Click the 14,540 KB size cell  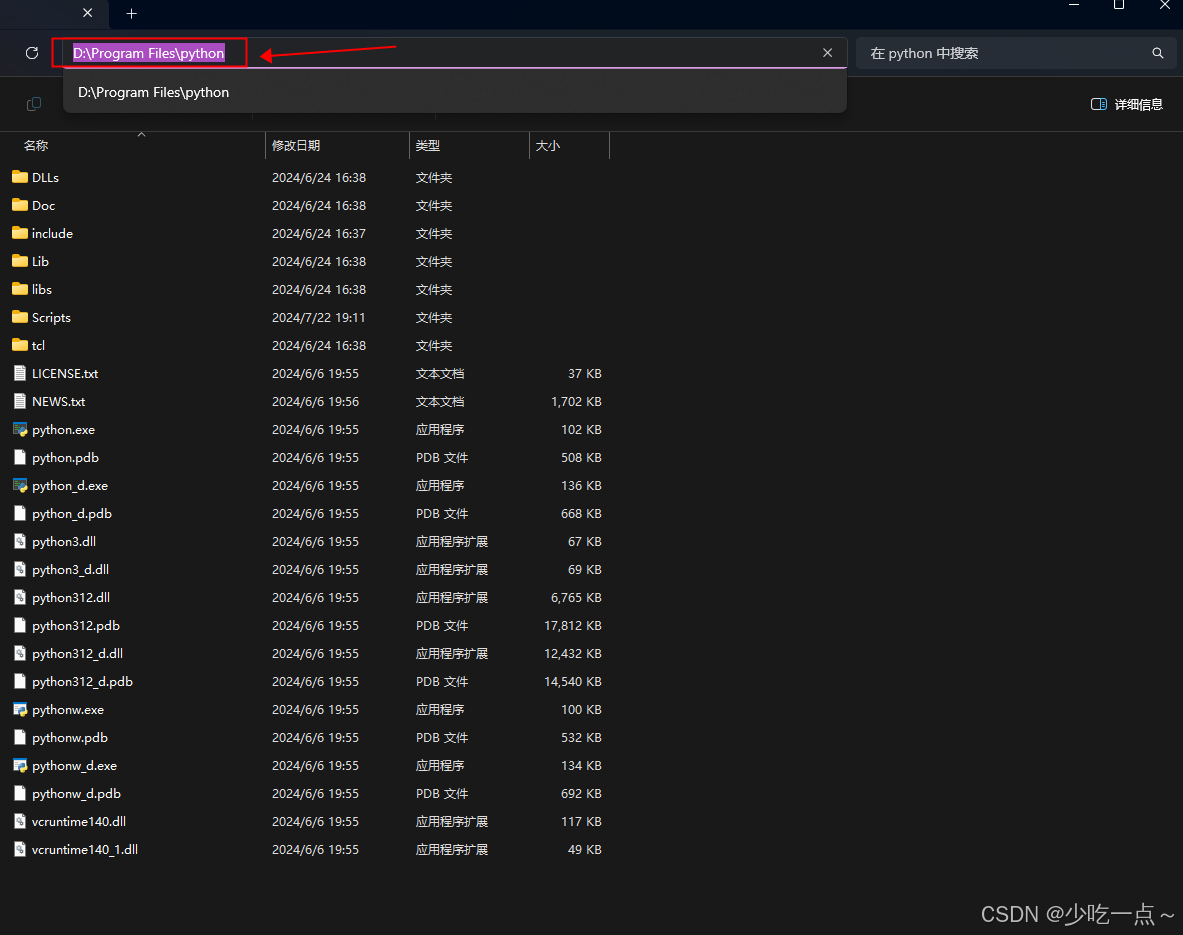point(573,681)
